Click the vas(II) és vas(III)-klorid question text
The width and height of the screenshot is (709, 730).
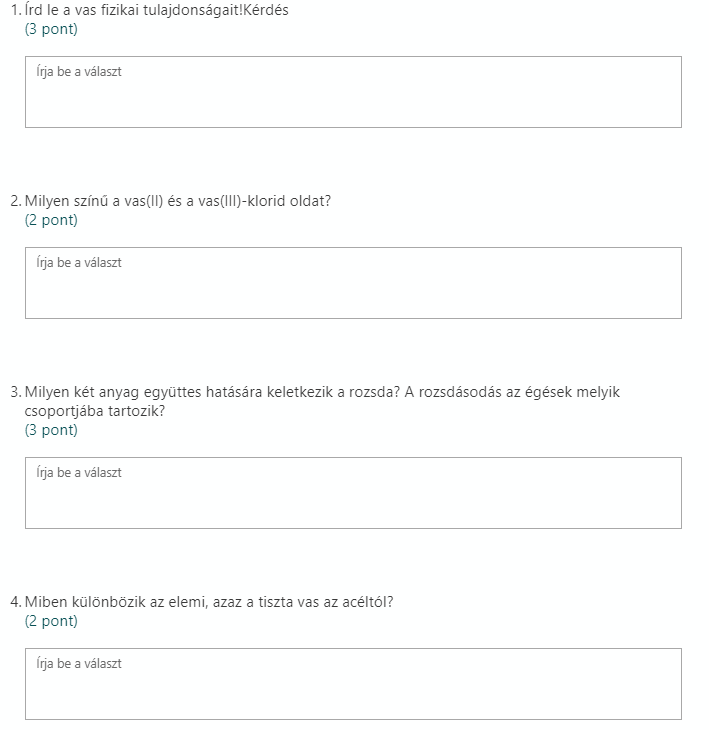[178, 201]
